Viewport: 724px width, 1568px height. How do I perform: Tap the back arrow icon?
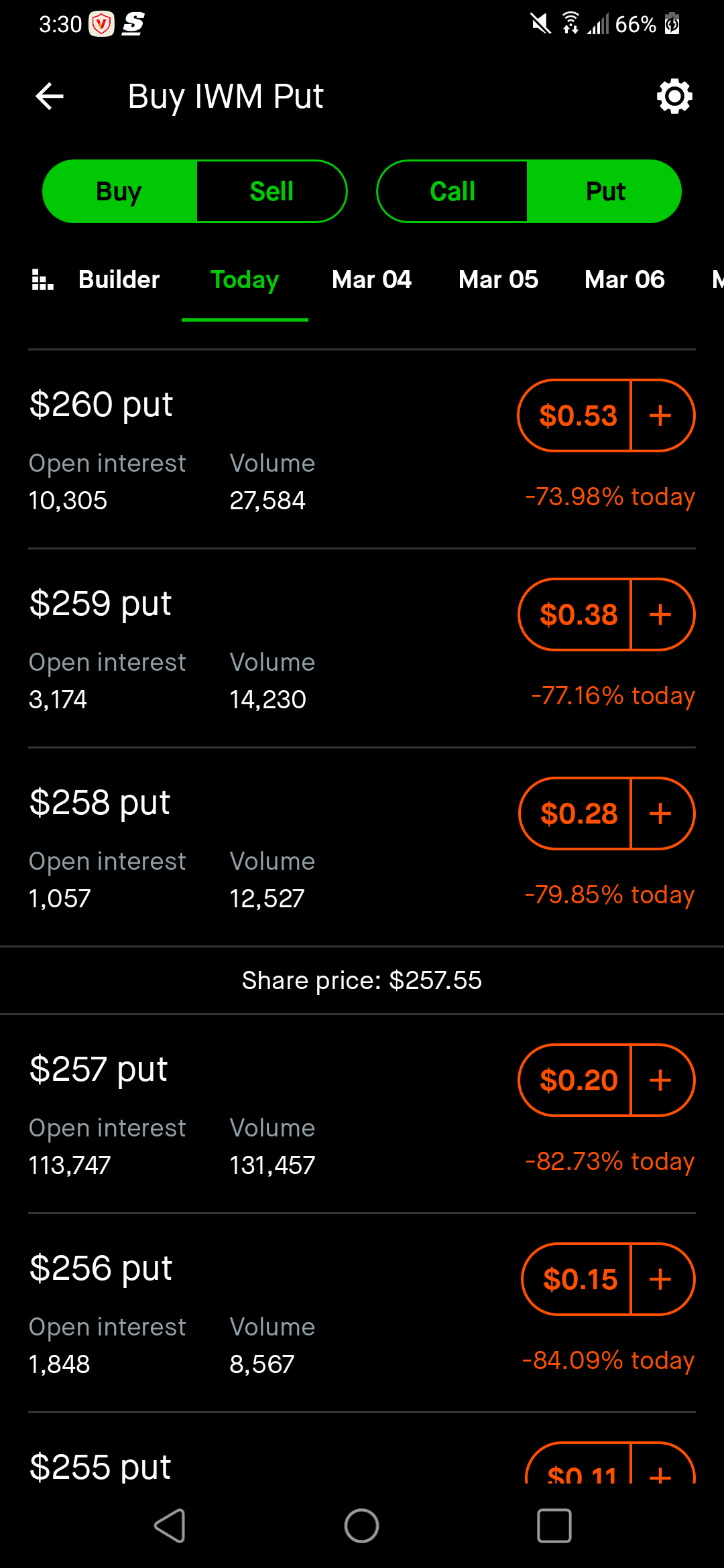(50, 96)
